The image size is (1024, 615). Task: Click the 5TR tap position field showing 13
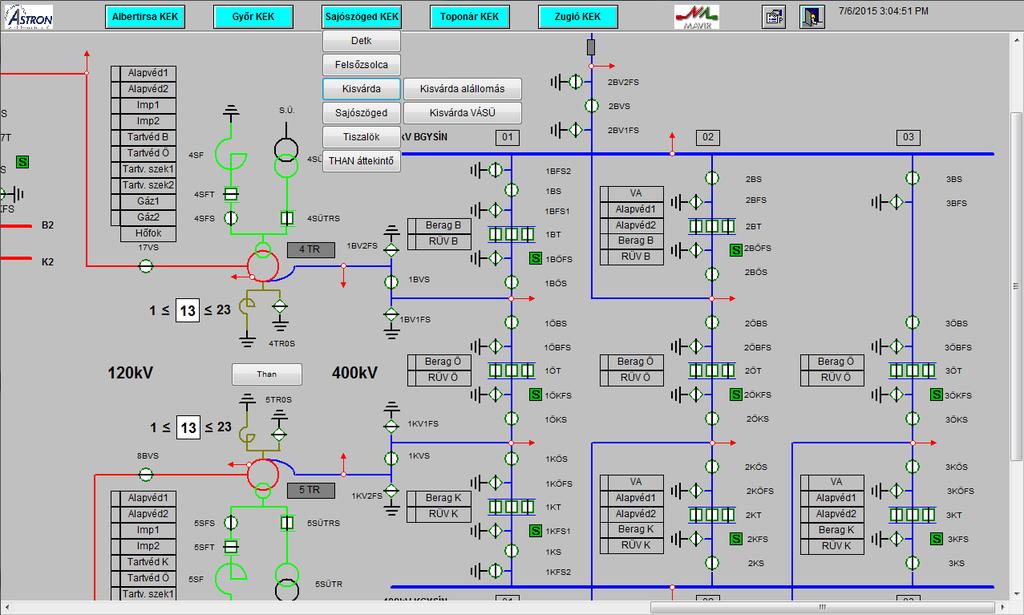tap(187, 428)
